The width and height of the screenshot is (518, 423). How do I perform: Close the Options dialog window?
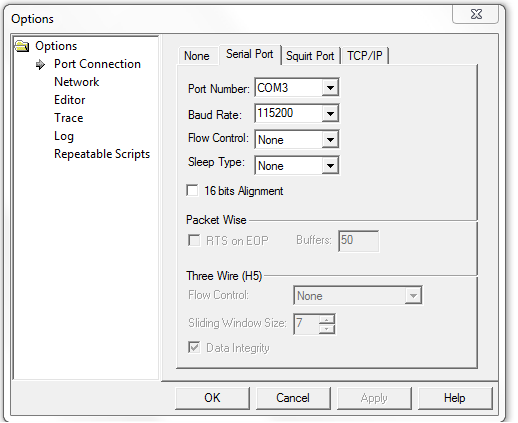[476, 14]
